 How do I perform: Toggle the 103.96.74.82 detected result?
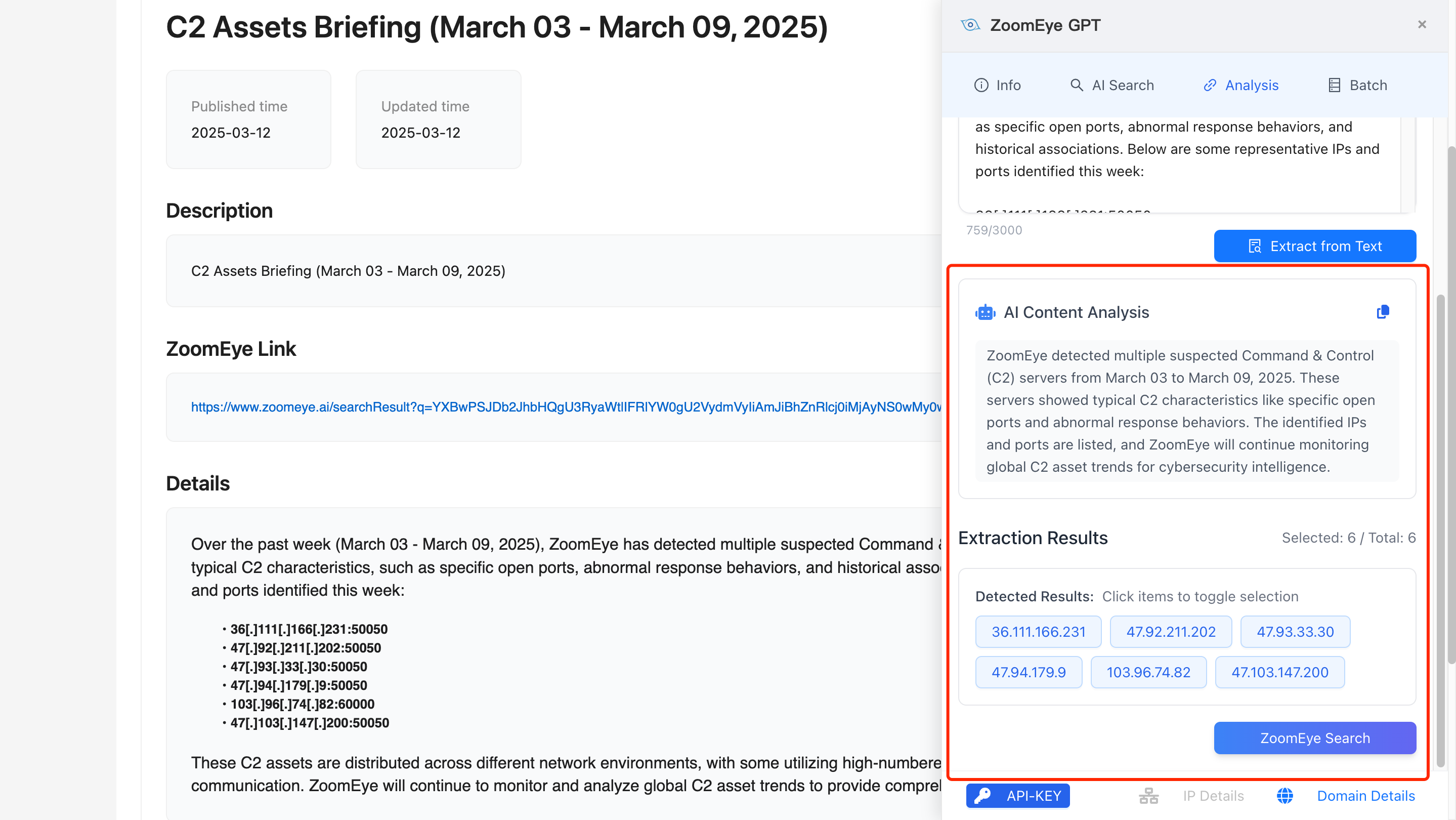click(x=1148, y=672)
